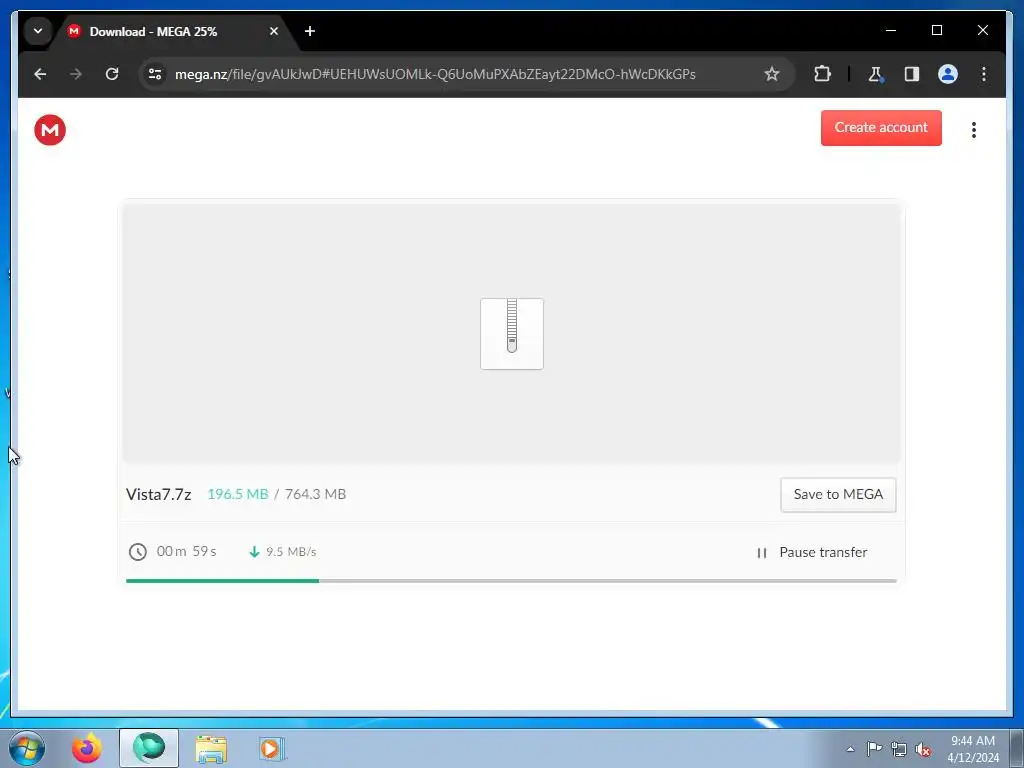
Task: Maximize the browser window
Action: [x=936, y=30]
